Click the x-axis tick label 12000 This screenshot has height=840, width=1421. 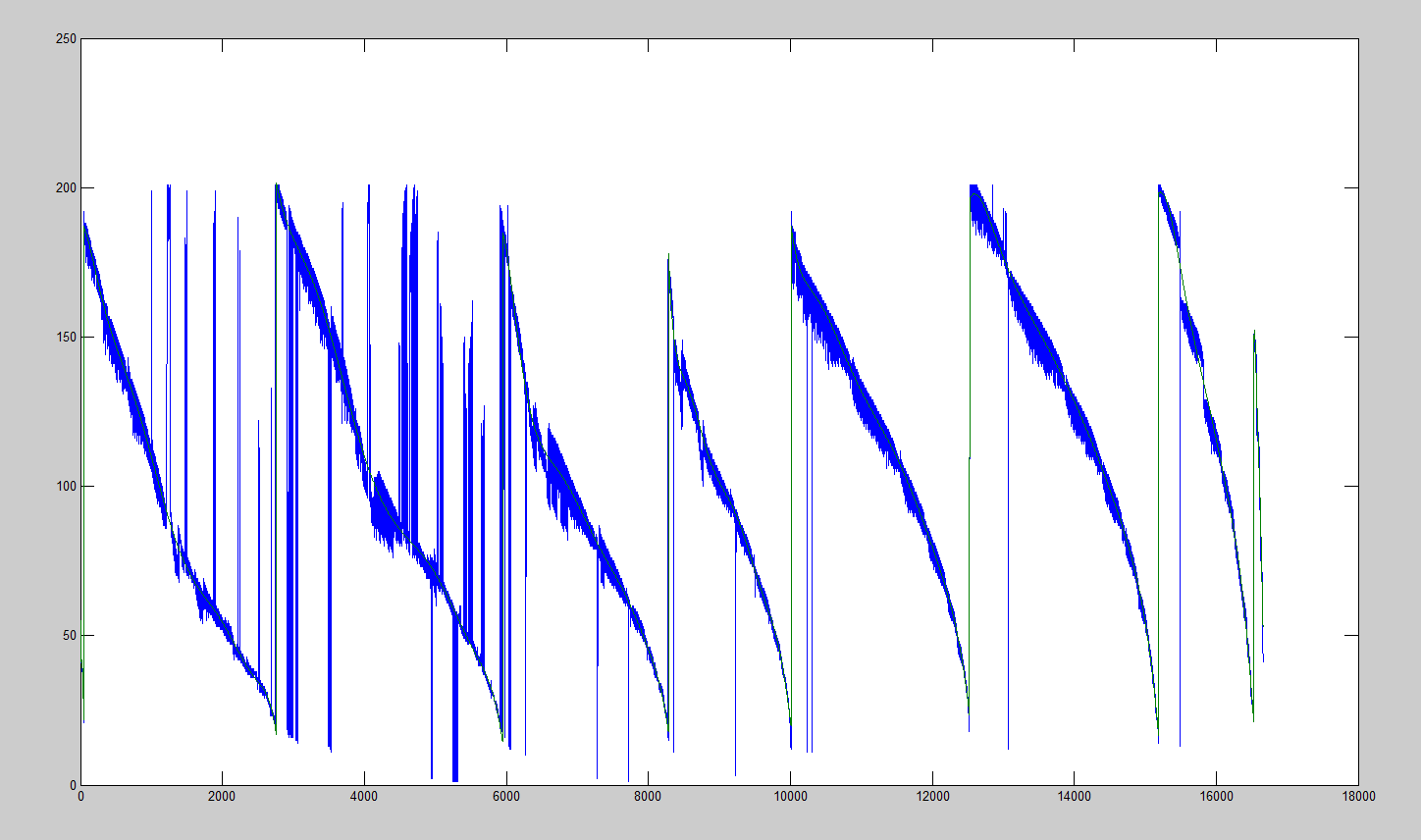pyautogui.click(x=932, y=798)
